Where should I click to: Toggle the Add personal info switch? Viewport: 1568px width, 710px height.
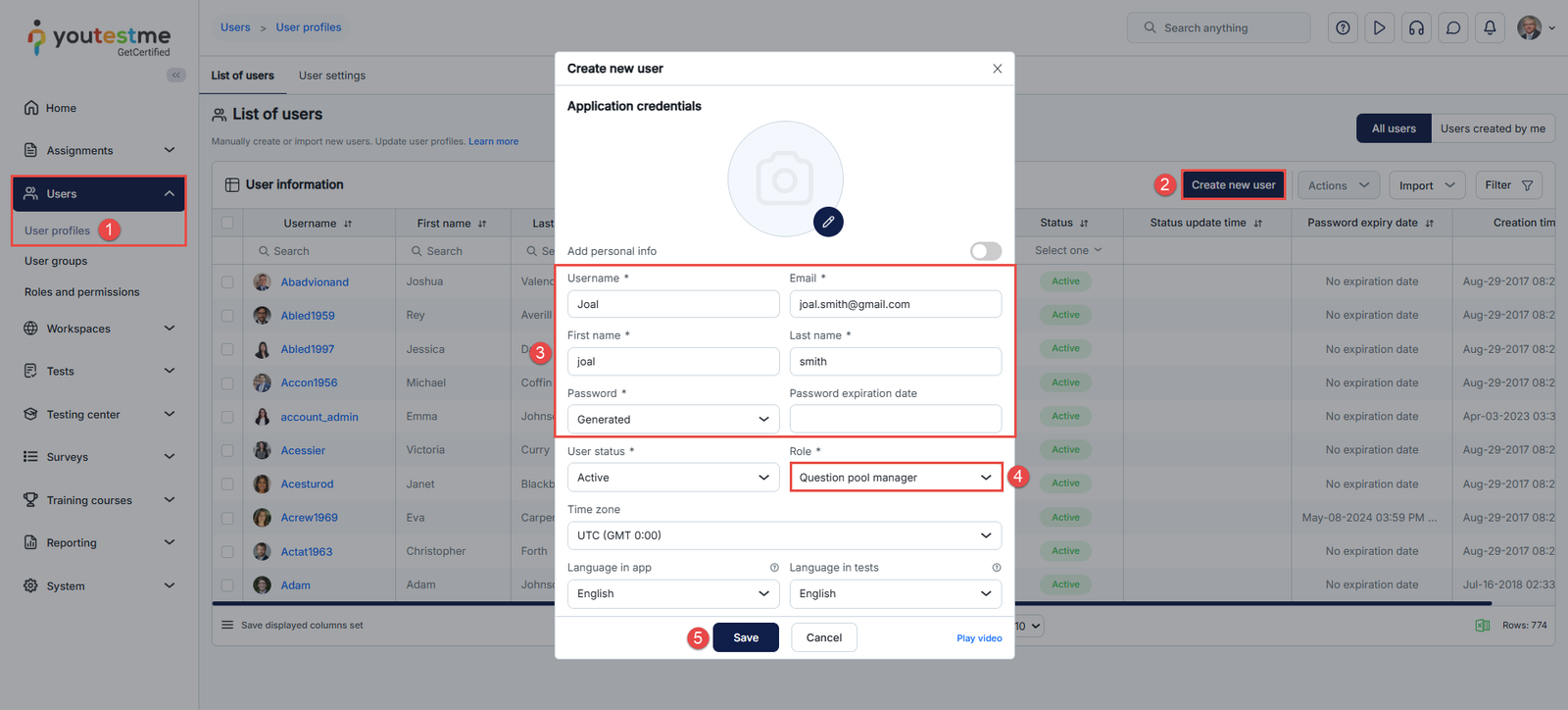click(986, 251)
